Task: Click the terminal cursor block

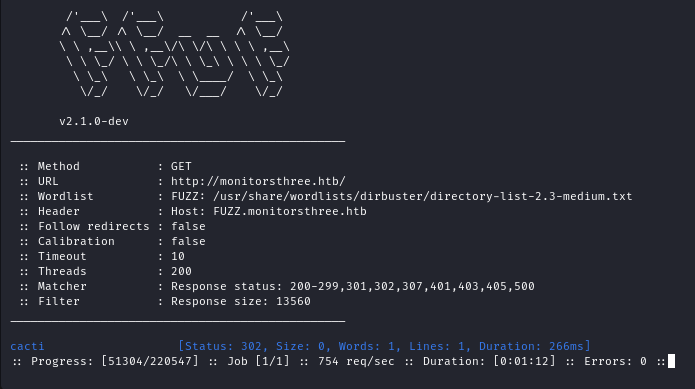Action: coord(671,361)
